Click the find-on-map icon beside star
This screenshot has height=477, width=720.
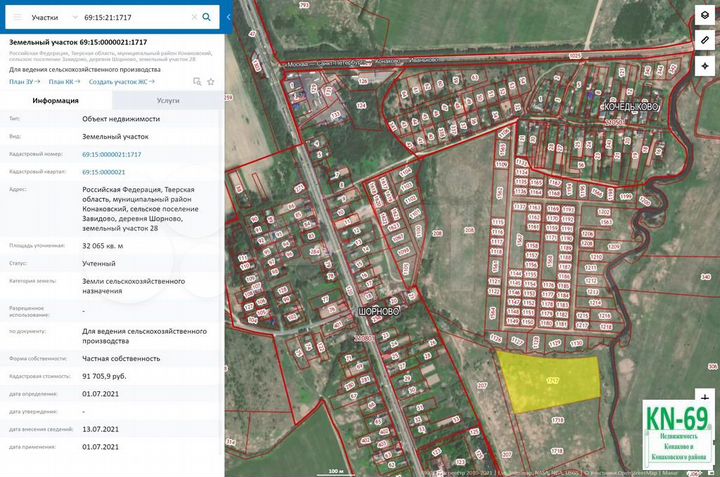(197, 82)
